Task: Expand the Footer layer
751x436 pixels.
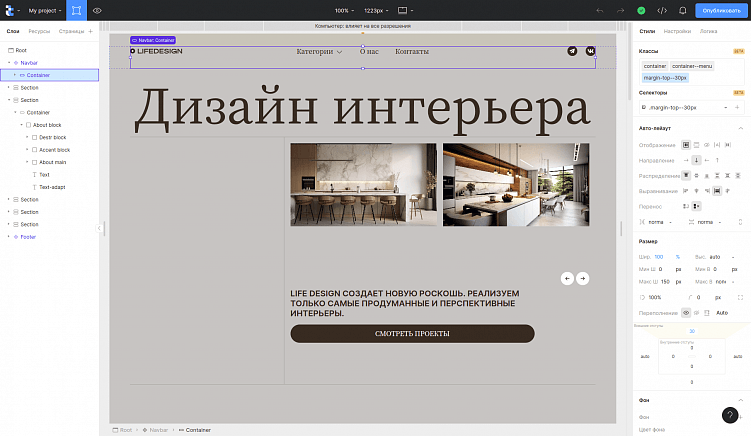Action: coord(9,237)
